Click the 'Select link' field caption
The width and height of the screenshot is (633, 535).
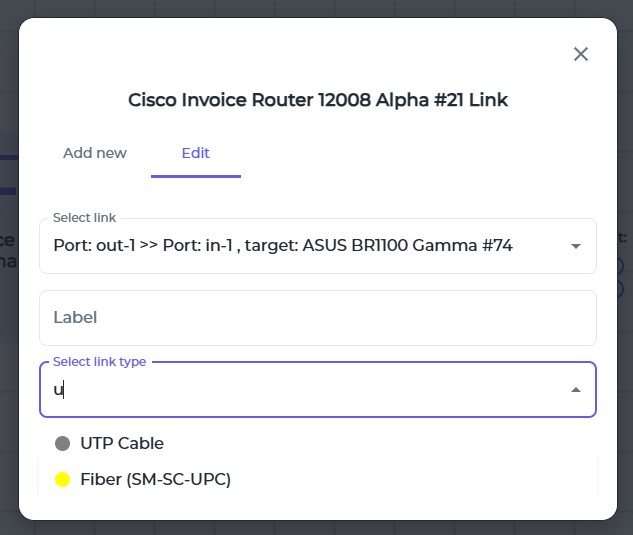point(84,218)
